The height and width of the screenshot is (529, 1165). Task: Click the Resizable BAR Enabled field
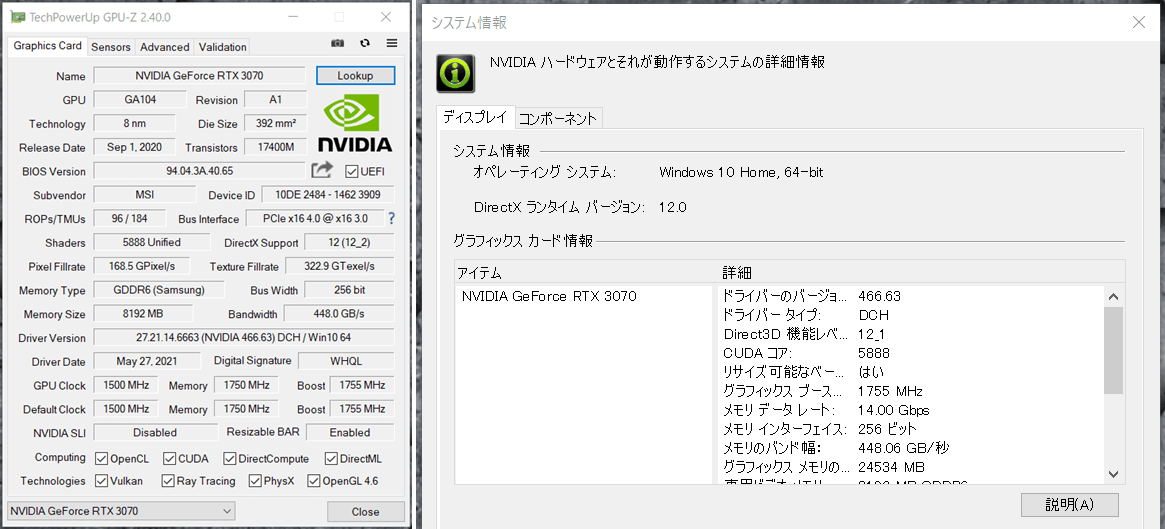tap(349, 432)
